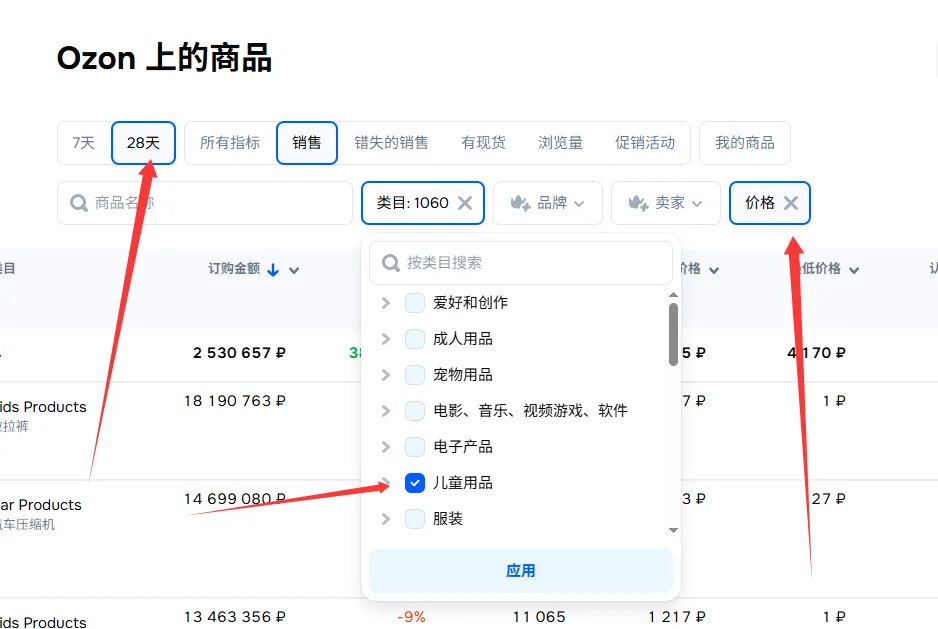
Task: Switch to 销售 tab
Action: pos(307,143)
